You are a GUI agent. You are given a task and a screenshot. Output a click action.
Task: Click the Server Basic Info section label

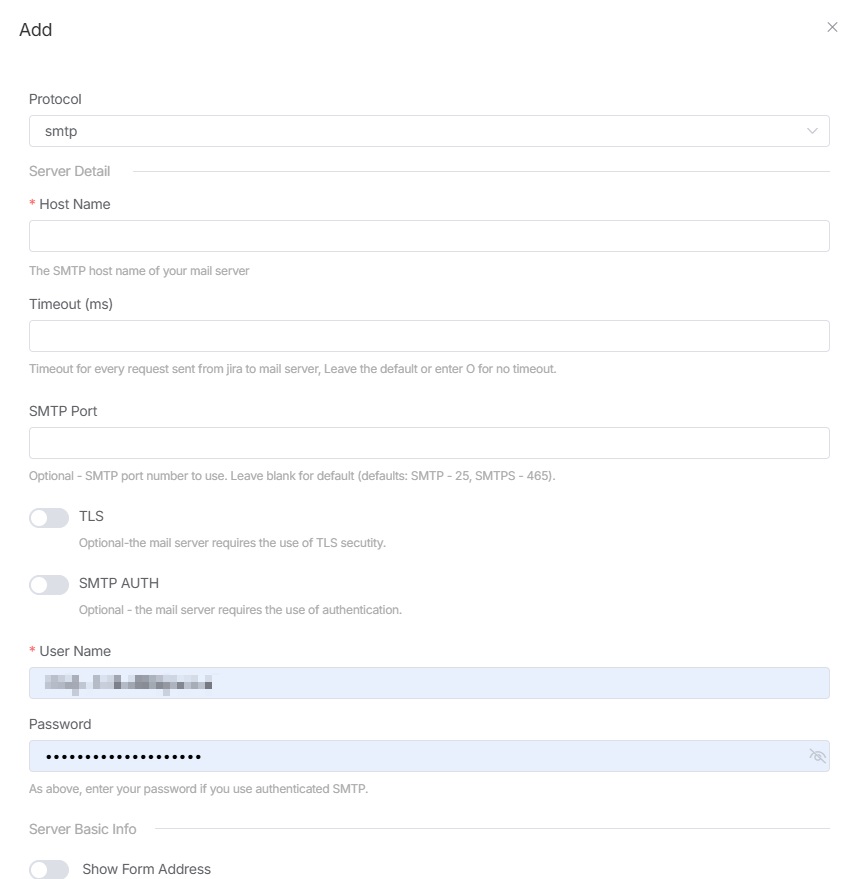click(84, 829)
